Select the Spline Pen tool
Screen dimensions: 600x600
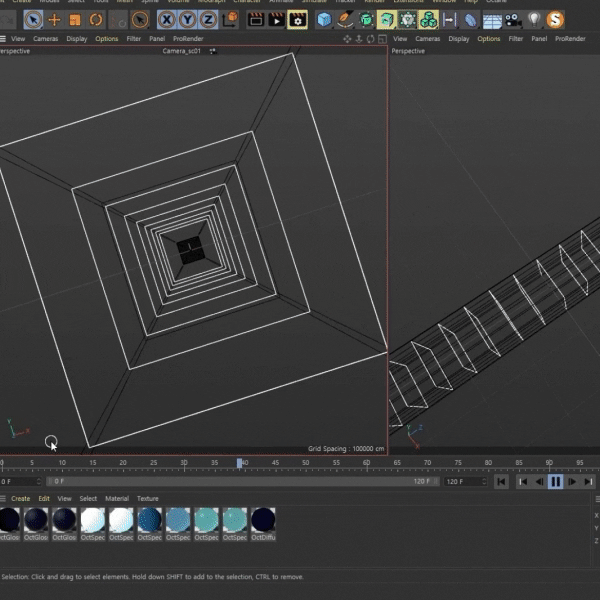(x=345, y=20)
